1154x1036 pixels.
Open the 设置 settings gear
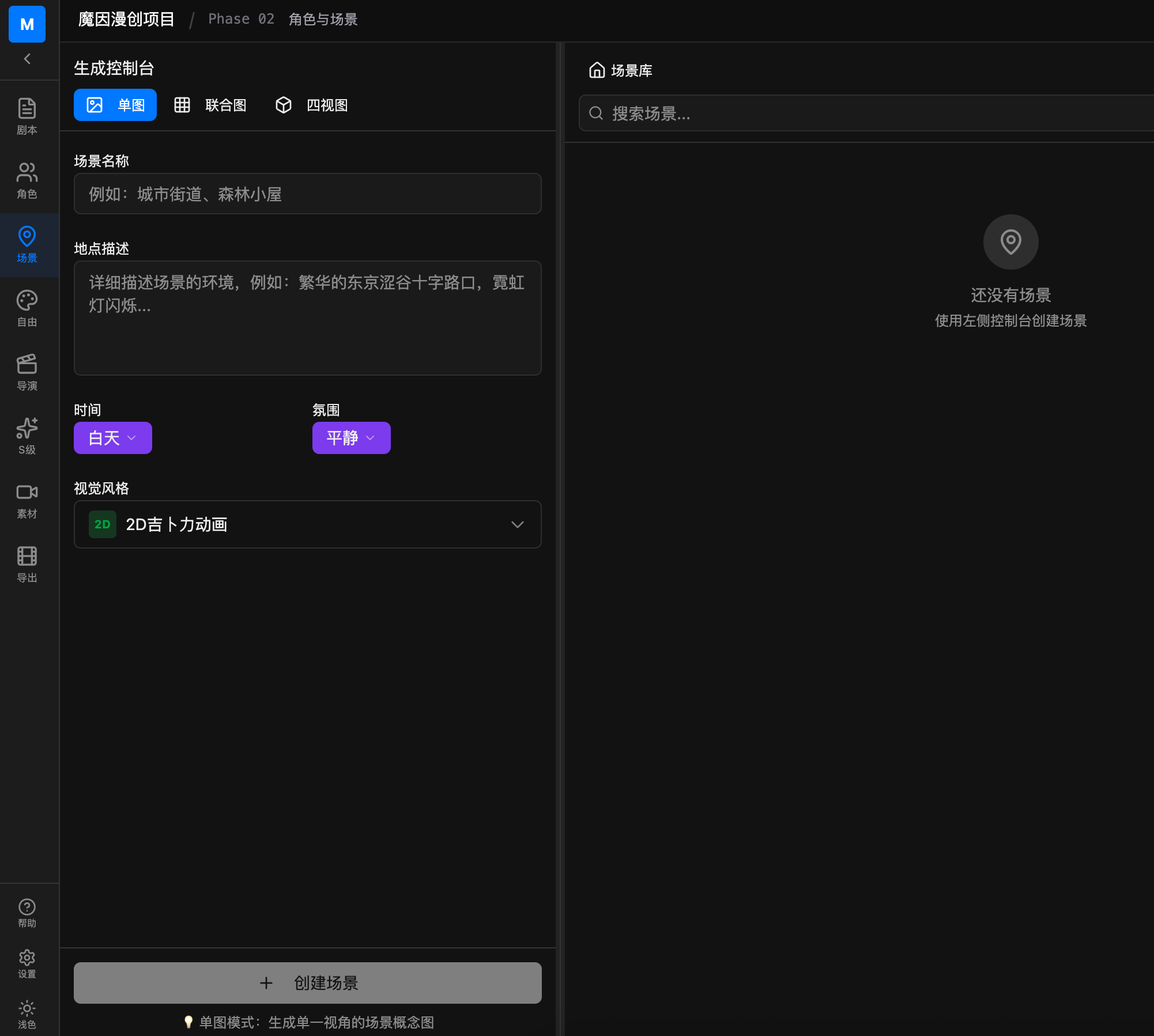coord(27,964)
